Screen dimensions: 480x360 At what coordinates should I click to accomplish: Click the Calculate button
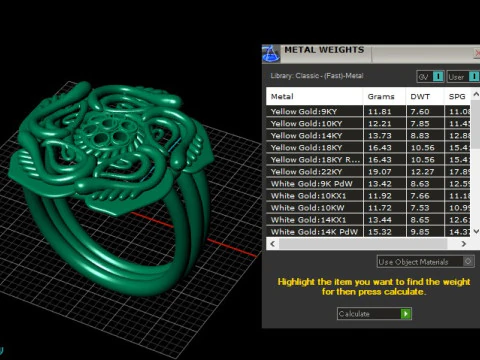point(374,314)
